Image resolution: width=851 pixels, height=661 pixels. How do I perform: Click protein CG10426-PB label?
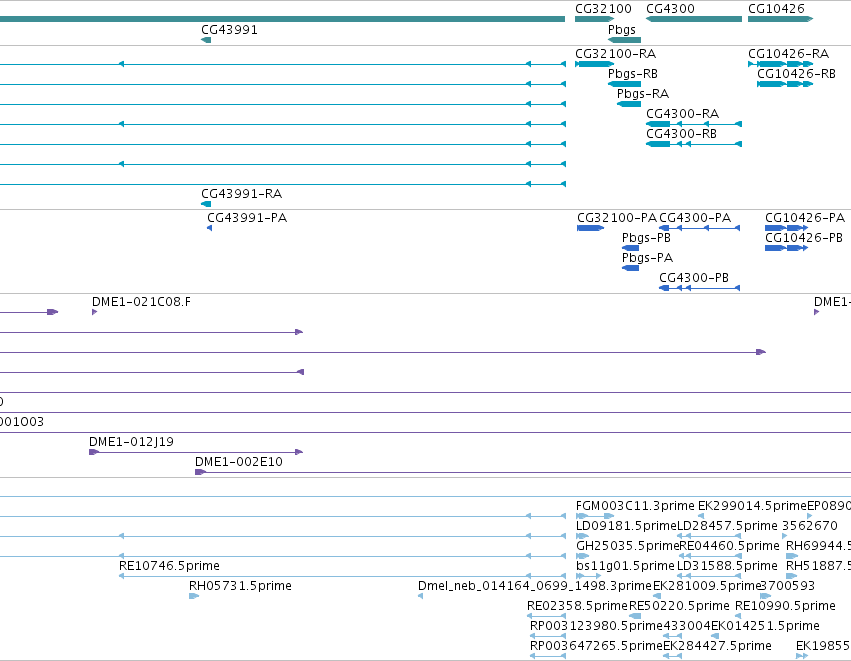804,238
